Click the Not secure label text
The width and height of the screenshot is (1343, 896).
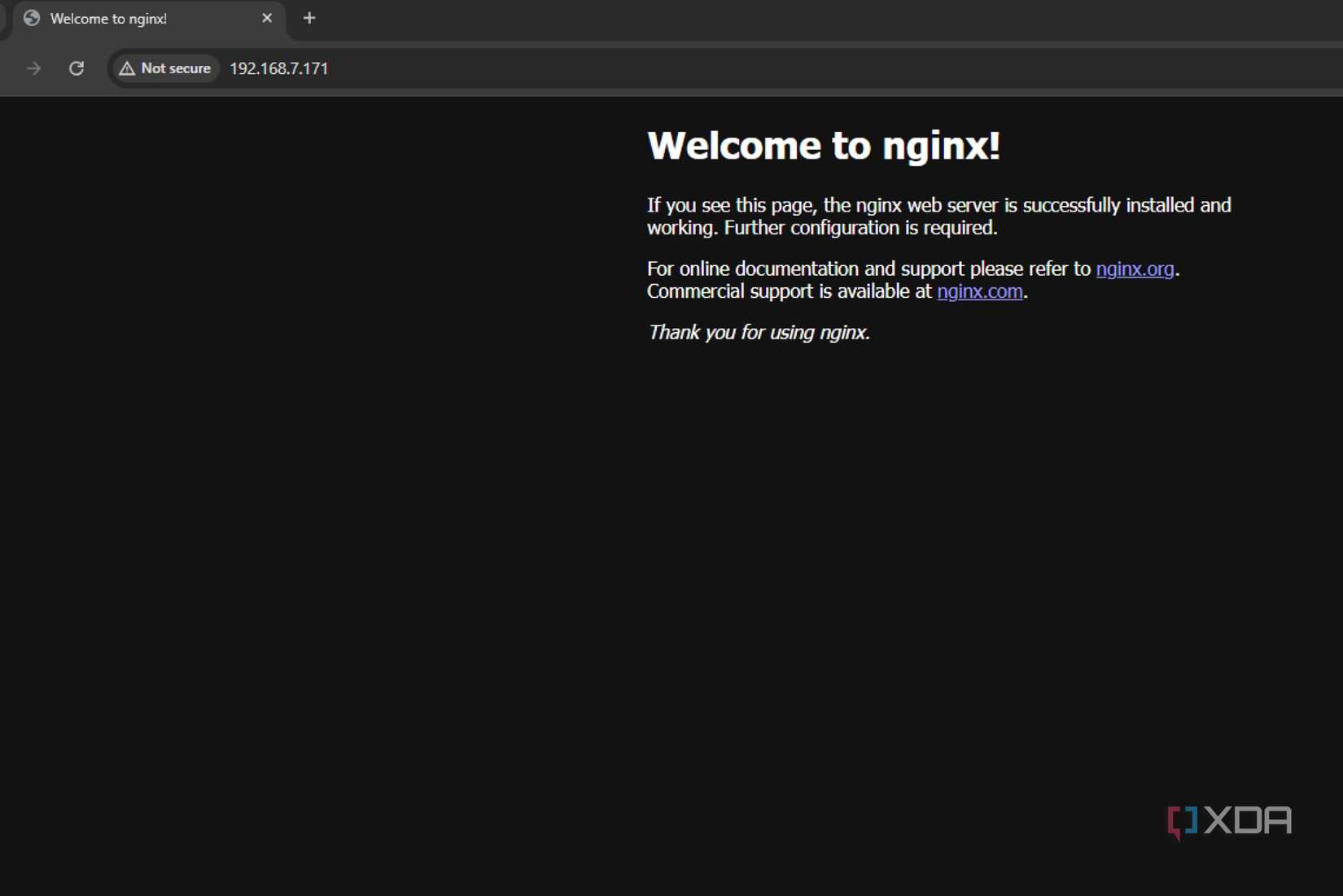175,68
